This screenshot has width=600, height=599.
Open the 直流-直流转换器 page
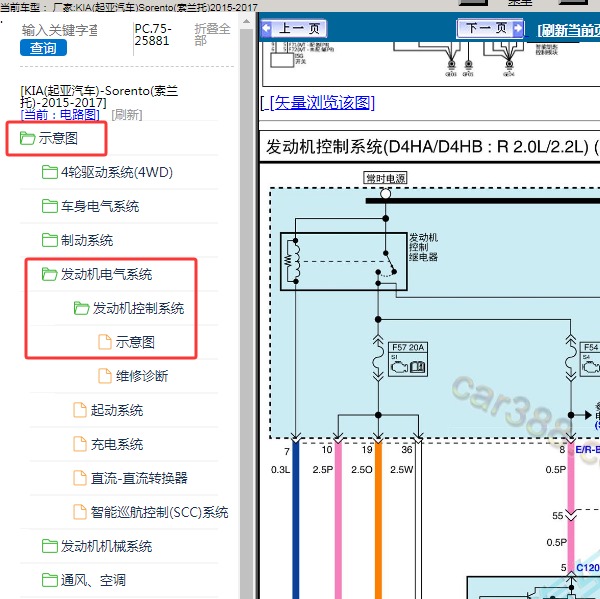tap(139, 478)
